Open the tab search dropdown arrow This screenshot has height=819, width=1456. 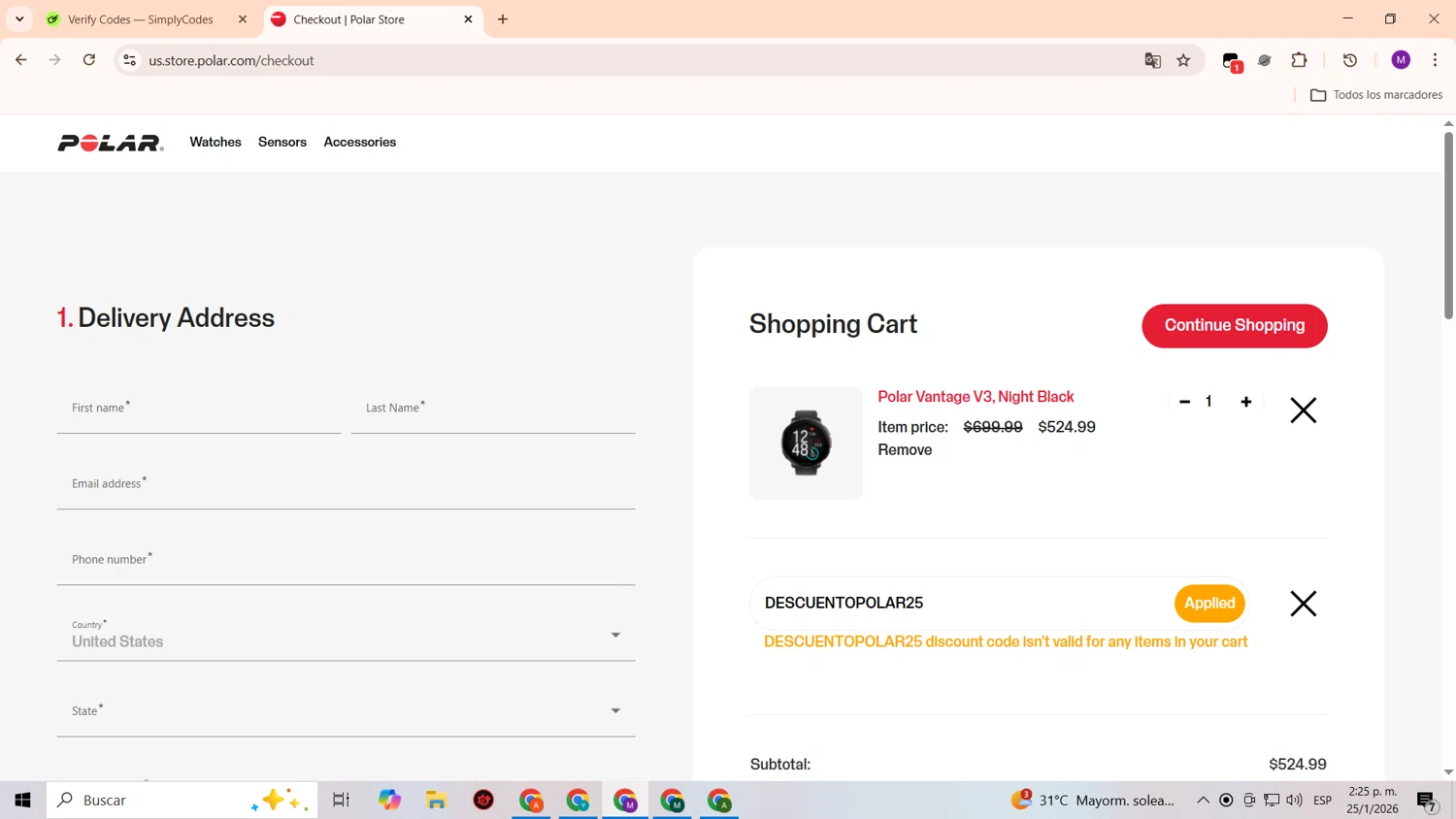point(19,19)
